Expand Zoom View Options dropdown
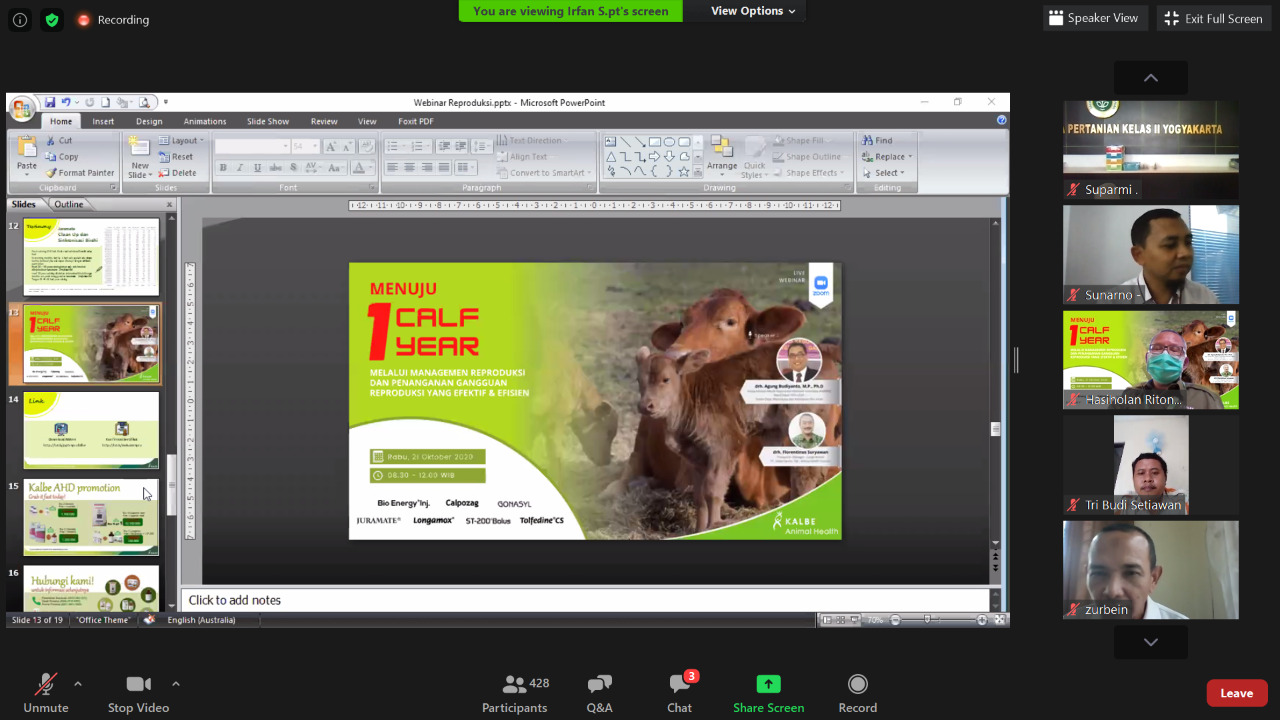1280x720 pixels. pyautogui.click(x=753, y=11)
